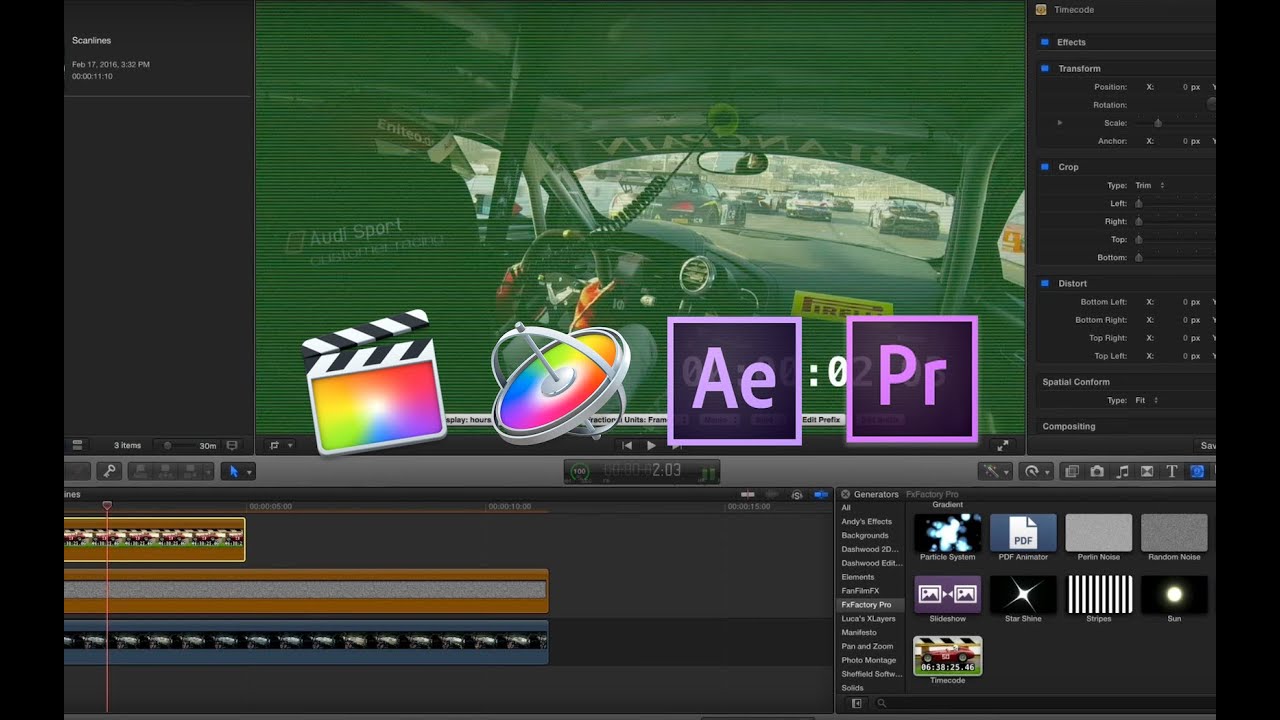Select Solids category
The width and height of the screenshot is (1280, 720).
pos(852,688)
